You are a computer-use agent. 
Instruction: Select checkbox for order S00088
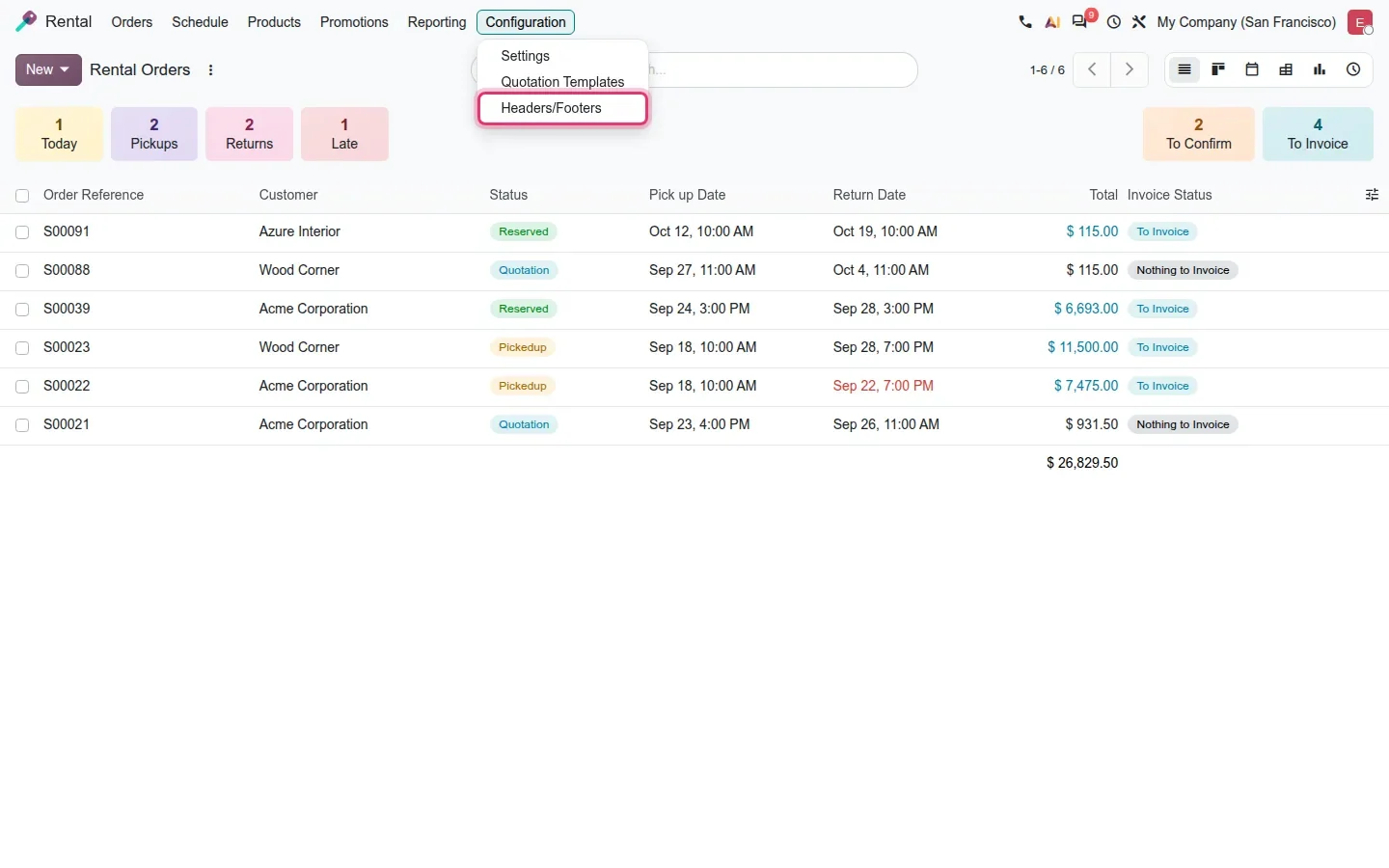click(x=22, y=271)
